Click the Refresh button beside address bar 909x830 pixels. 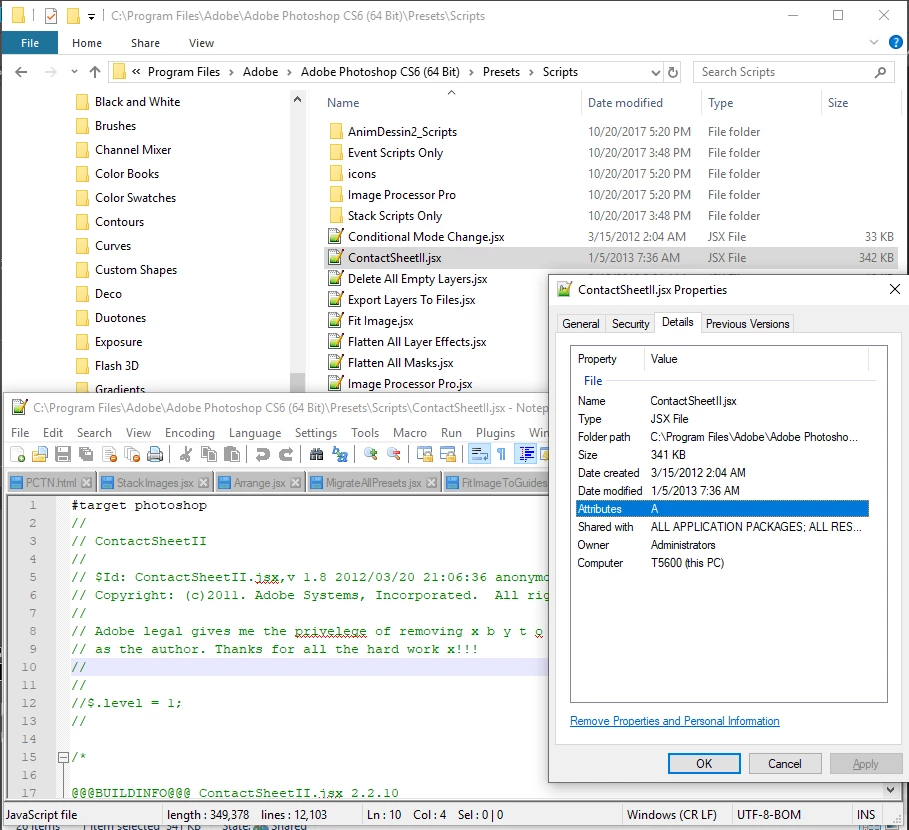[x=672, y=72]
